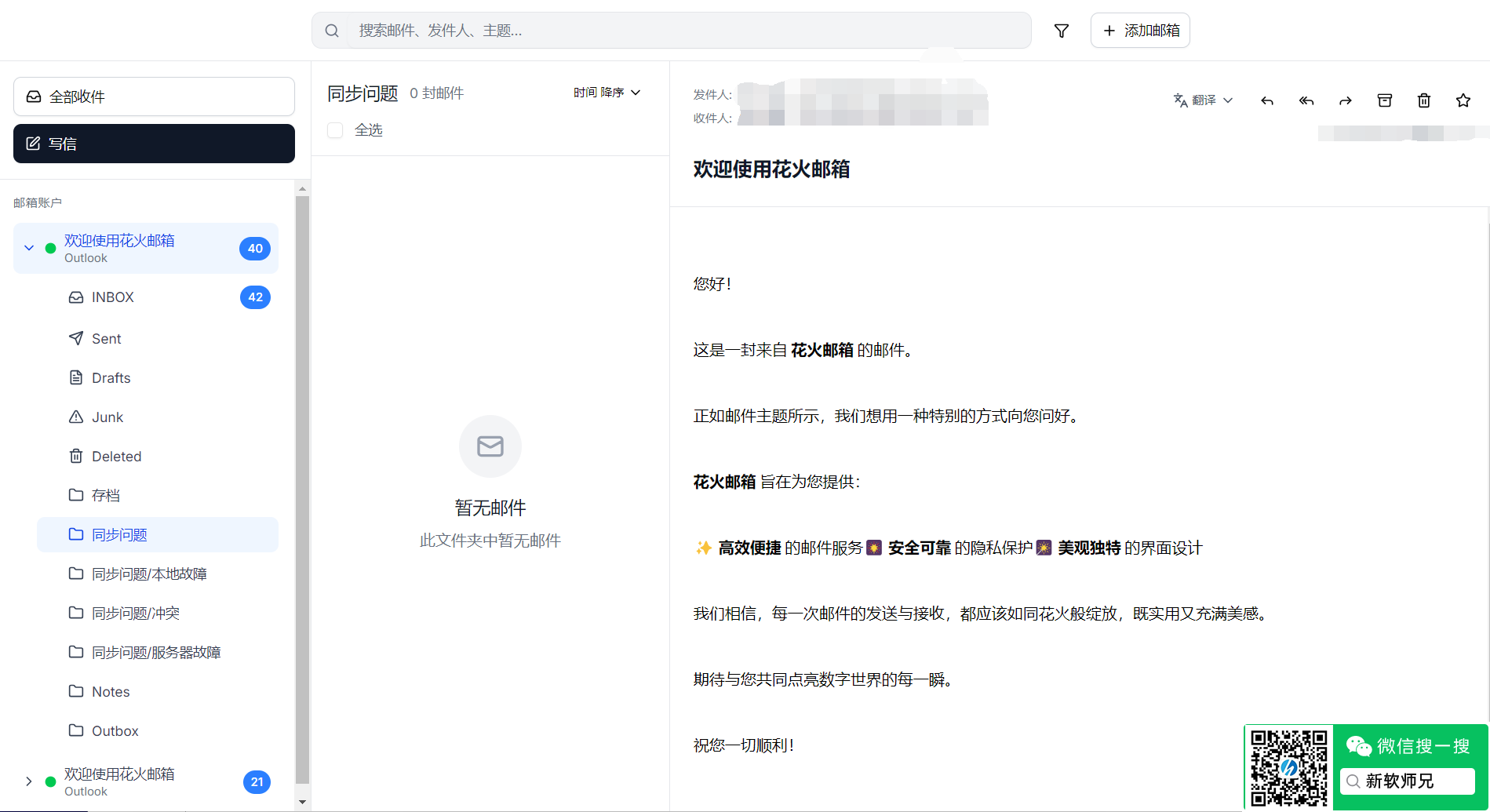Open the 翻译 translate dropdown

tap(1203, 100)
